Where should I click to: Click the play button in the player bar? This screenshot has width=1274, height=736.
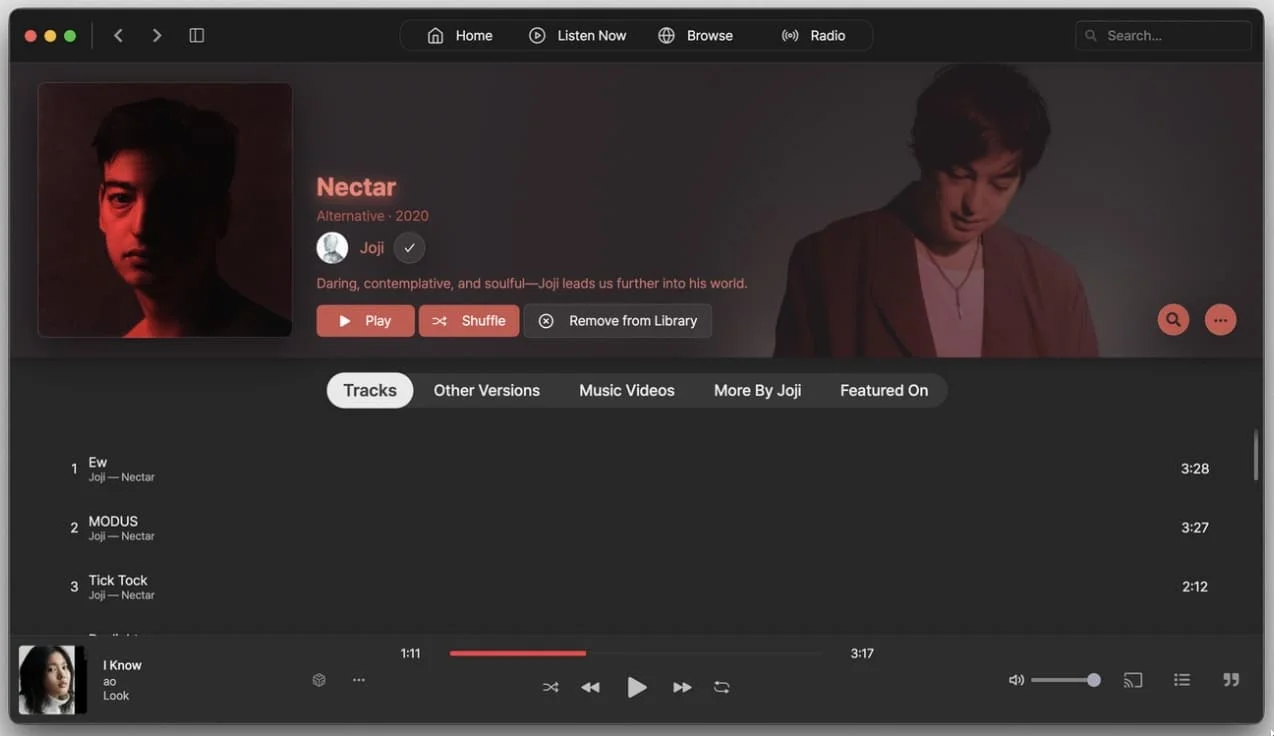636,687
